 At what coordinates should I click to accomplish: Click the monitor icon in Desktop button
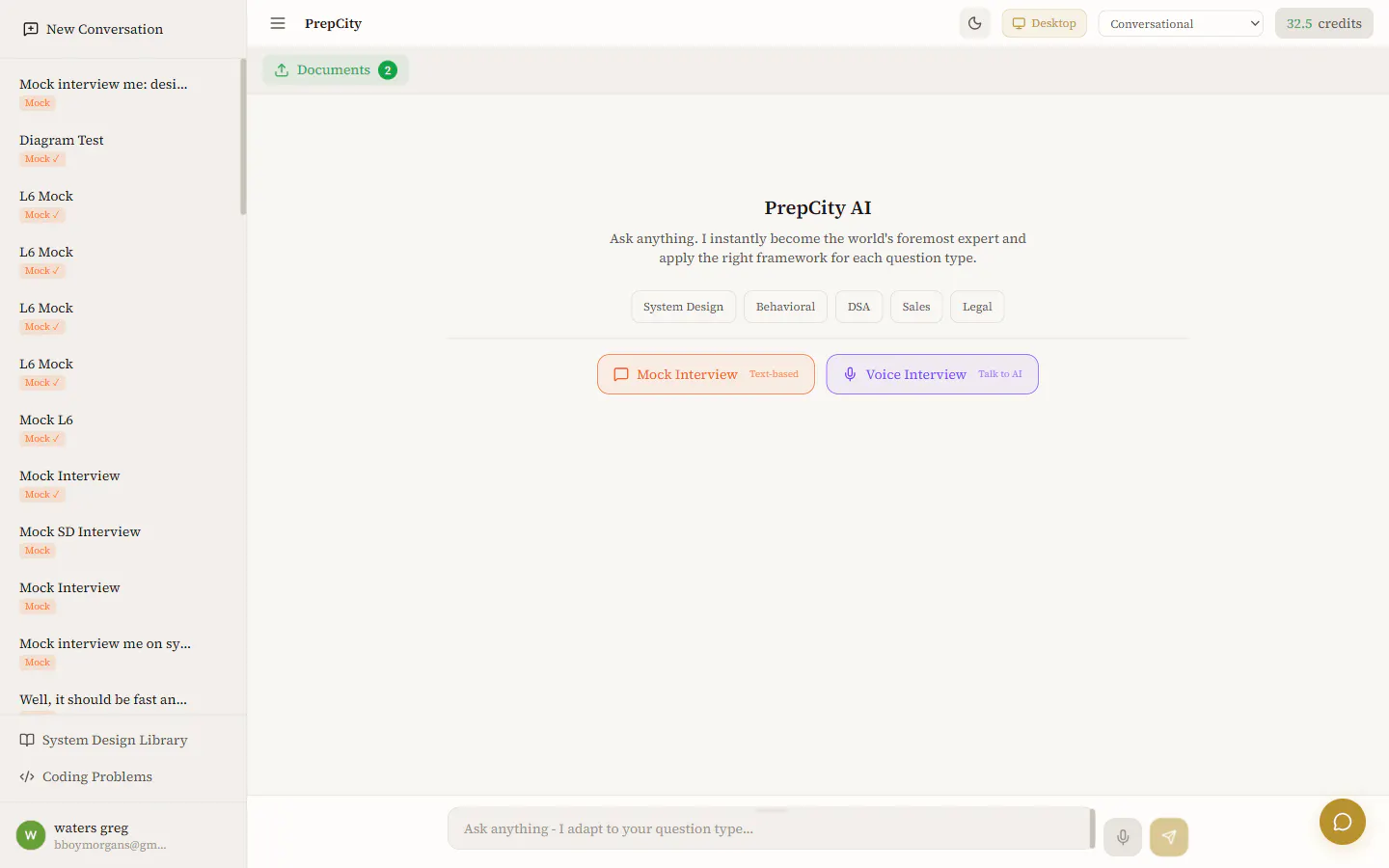(x=1019, y=23)
